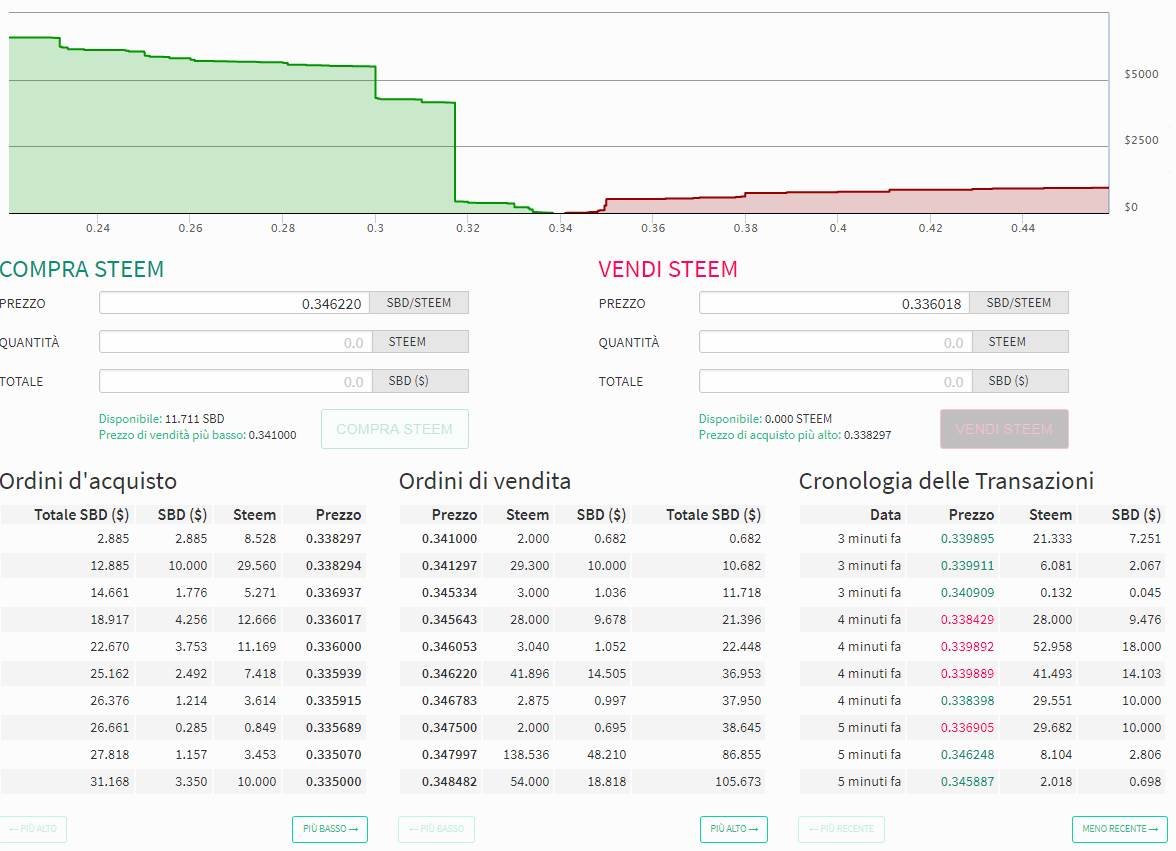Select sell order priced 0.347997
The width and height of the screenshot is (1176, 851).
(583, 754)
